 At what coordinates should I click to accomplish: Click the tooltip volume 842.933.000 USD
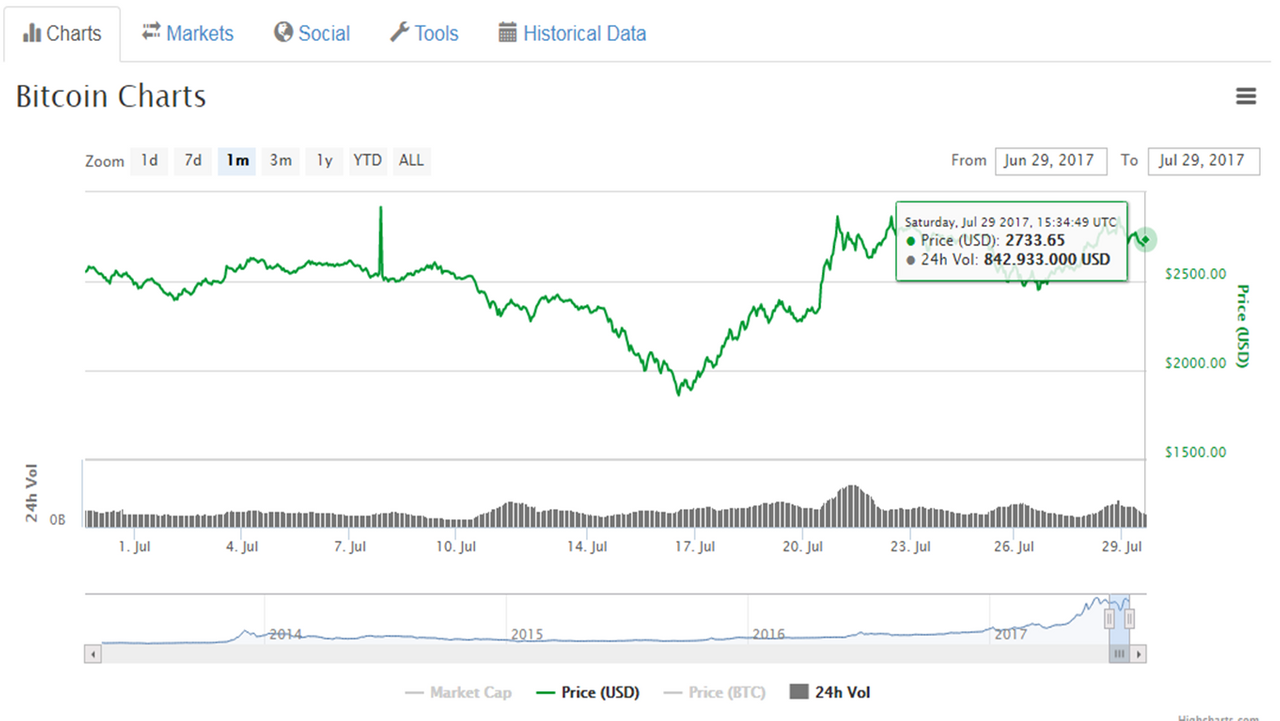(x=1047, y=259)
